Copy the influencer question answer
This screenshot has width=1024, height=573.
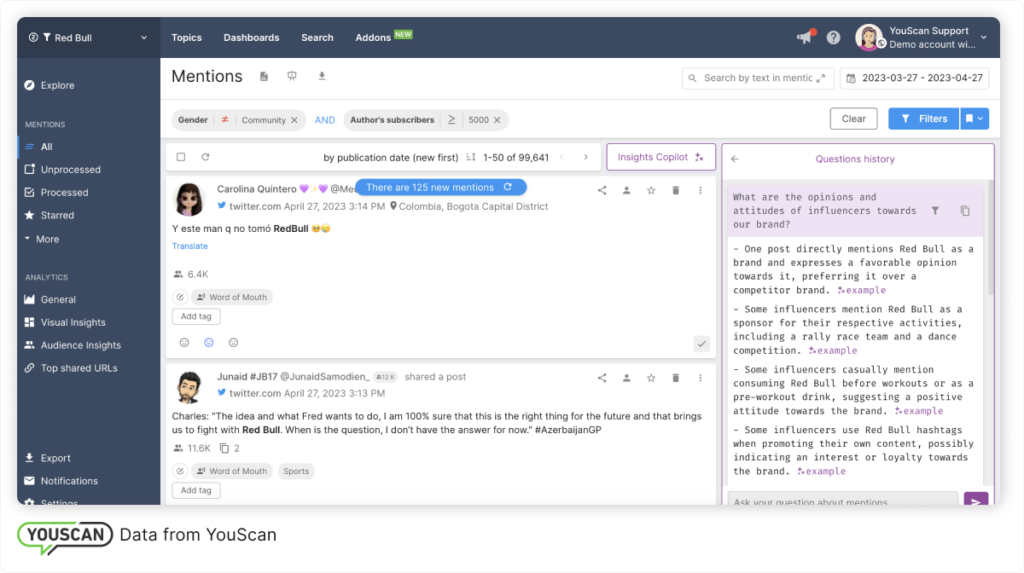965,210
